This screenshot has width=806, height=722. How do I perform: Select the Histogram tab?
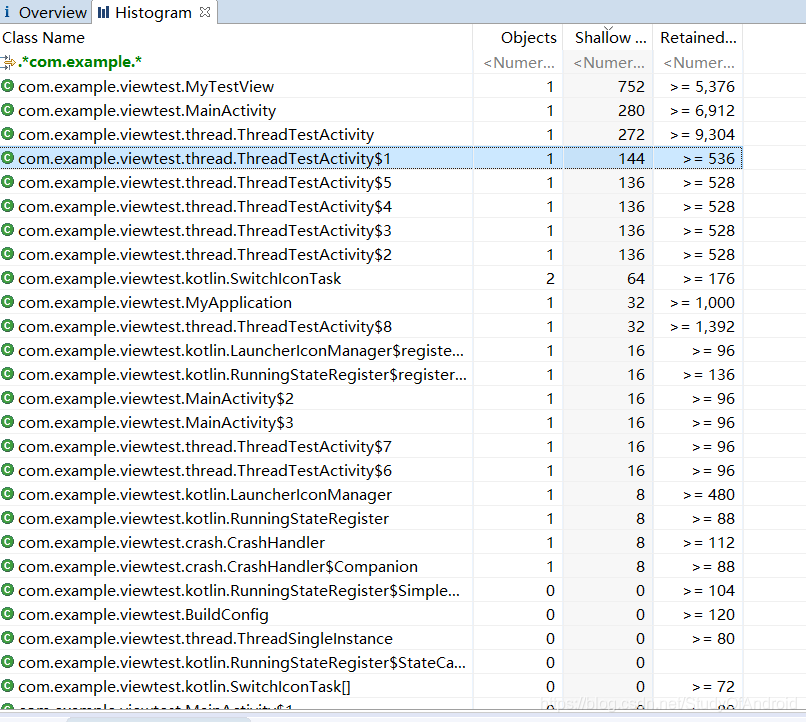coord(154,12)
